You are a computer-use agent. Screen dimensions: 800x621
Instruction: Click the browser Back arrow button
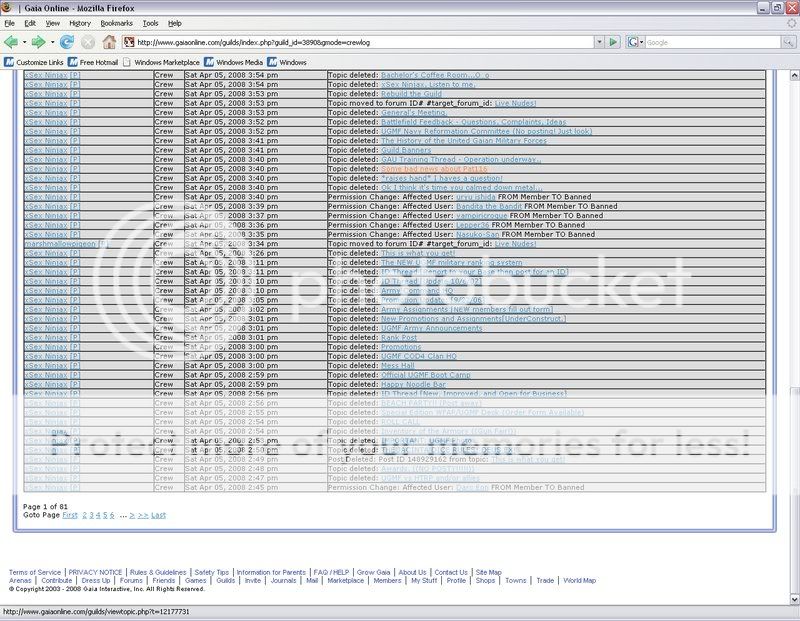(11, 42)
